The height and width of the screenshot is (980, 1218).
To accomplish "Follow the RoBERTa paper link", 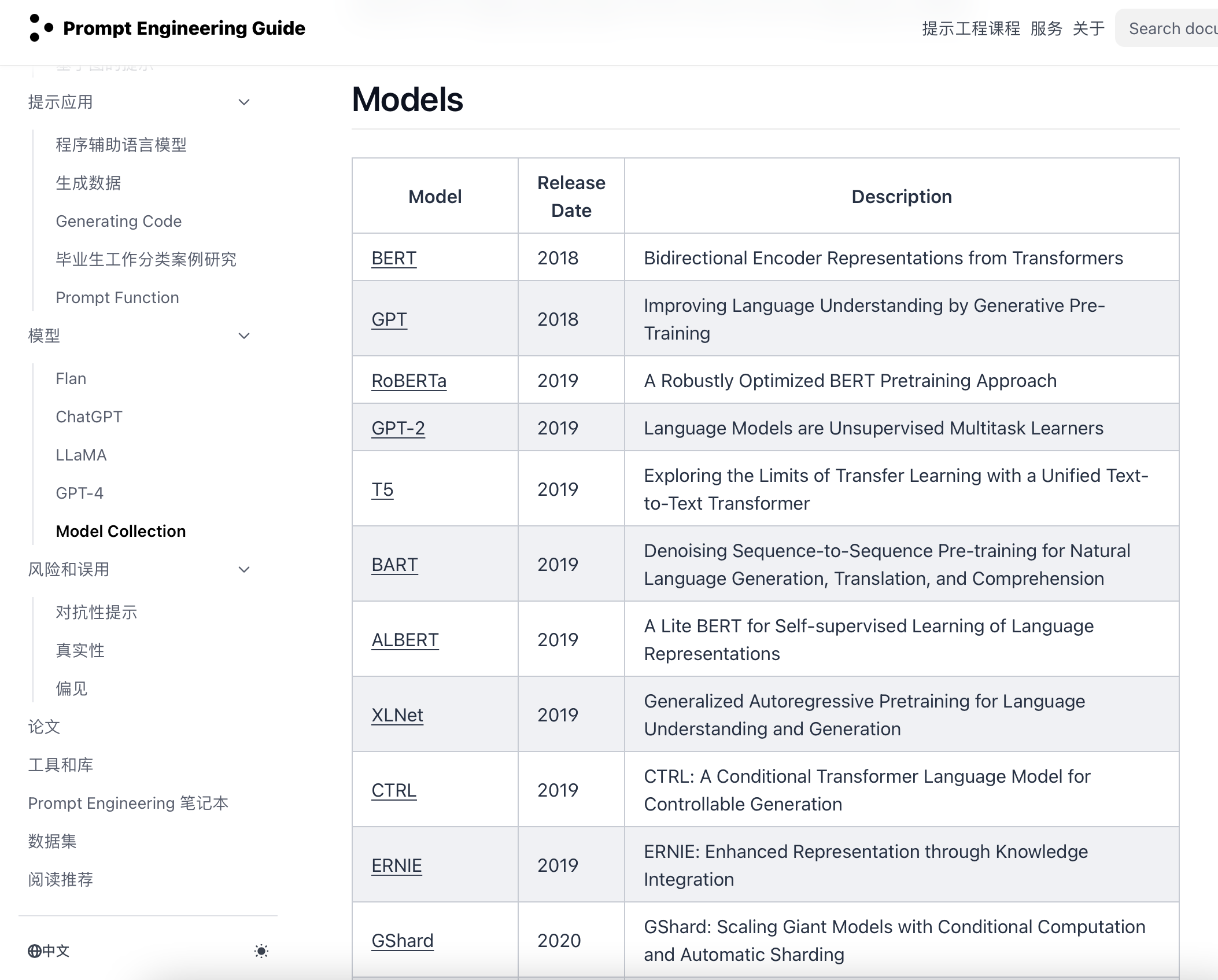I will (x=409, y=381).
